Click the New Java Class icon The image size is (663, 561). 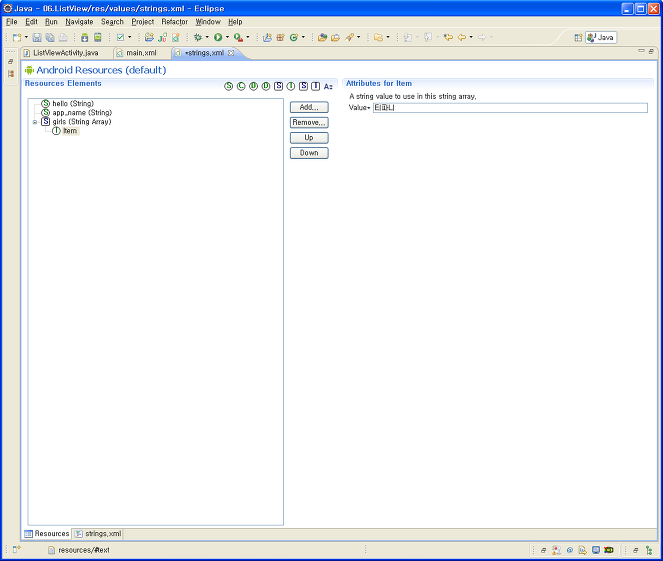(x=294, y=38)
